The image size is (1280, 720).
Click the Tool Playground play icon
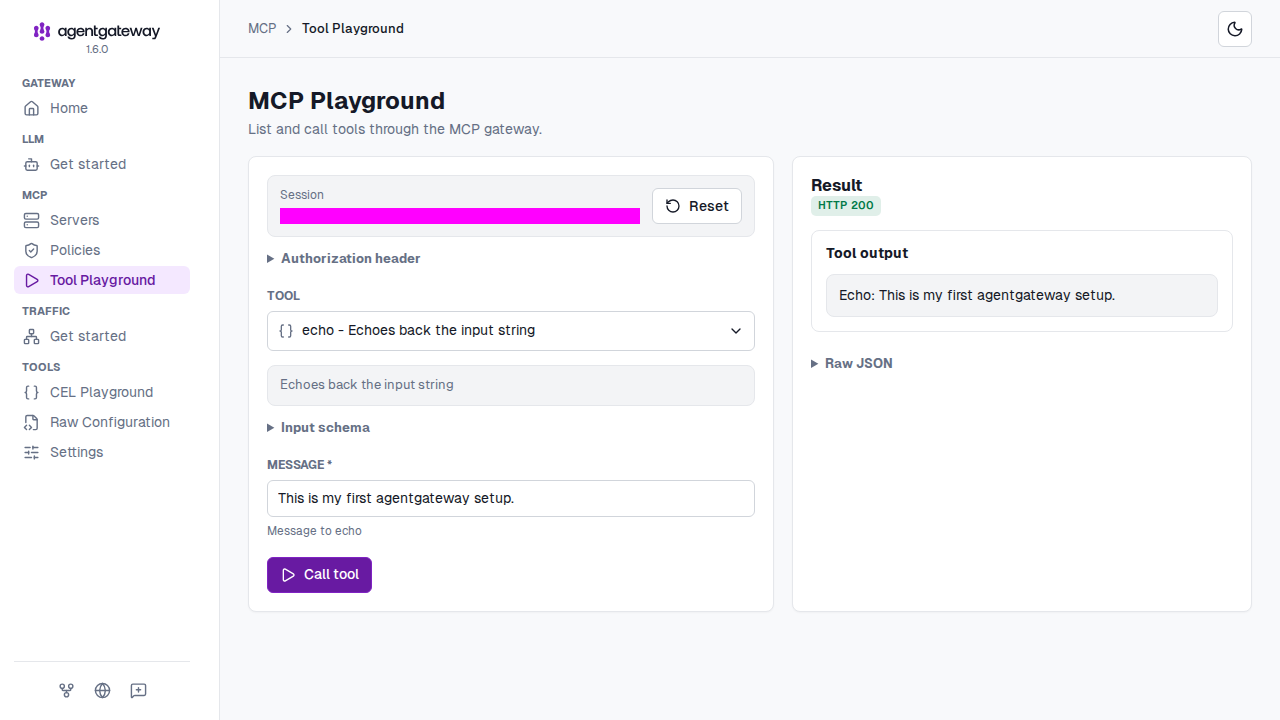[32, 280]
